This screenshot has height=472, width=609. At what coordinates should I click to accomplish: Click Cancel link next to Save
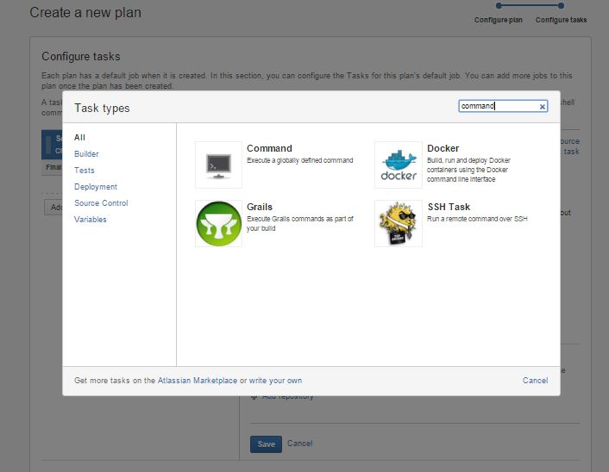pos(300,443)
